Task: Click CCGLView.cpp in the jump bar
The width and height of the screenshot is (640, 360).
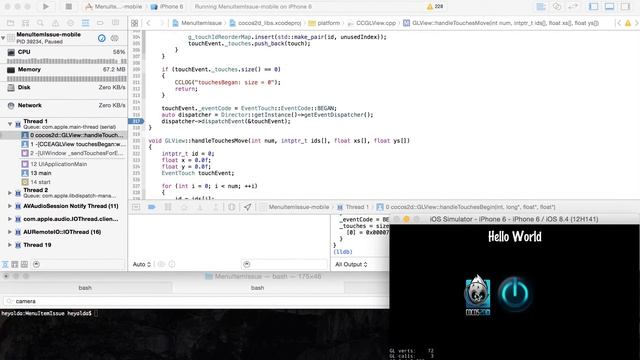Action: (x=371, y=23)
